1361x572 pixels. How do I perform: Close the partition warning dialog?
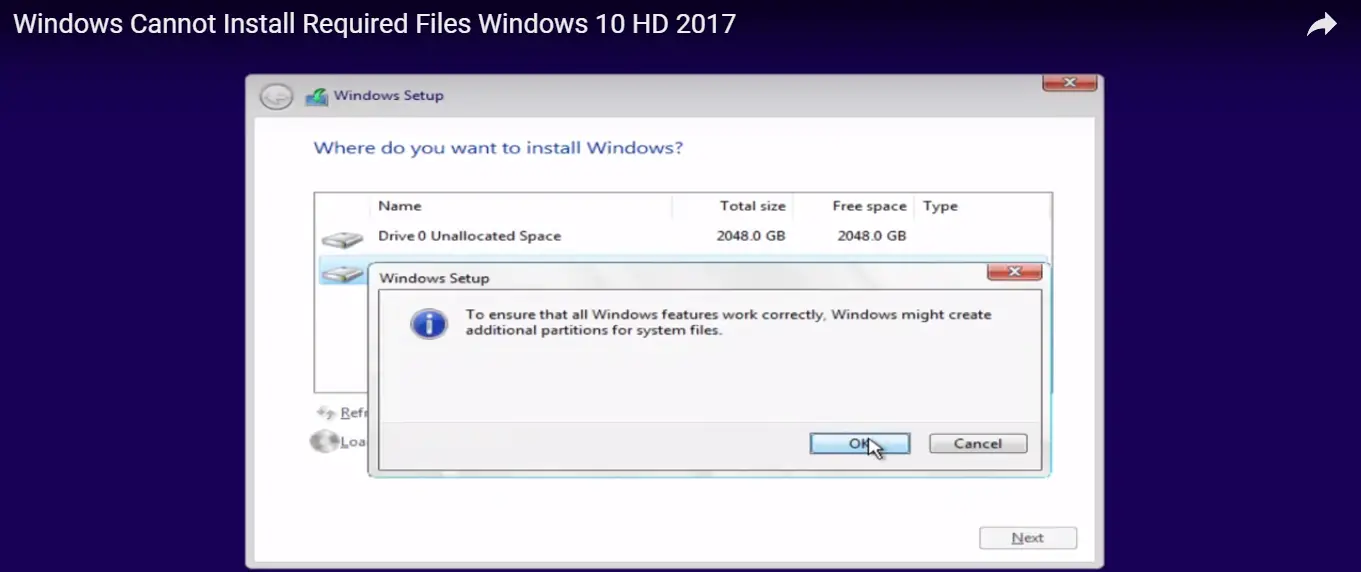click(x=1014, y=271)
